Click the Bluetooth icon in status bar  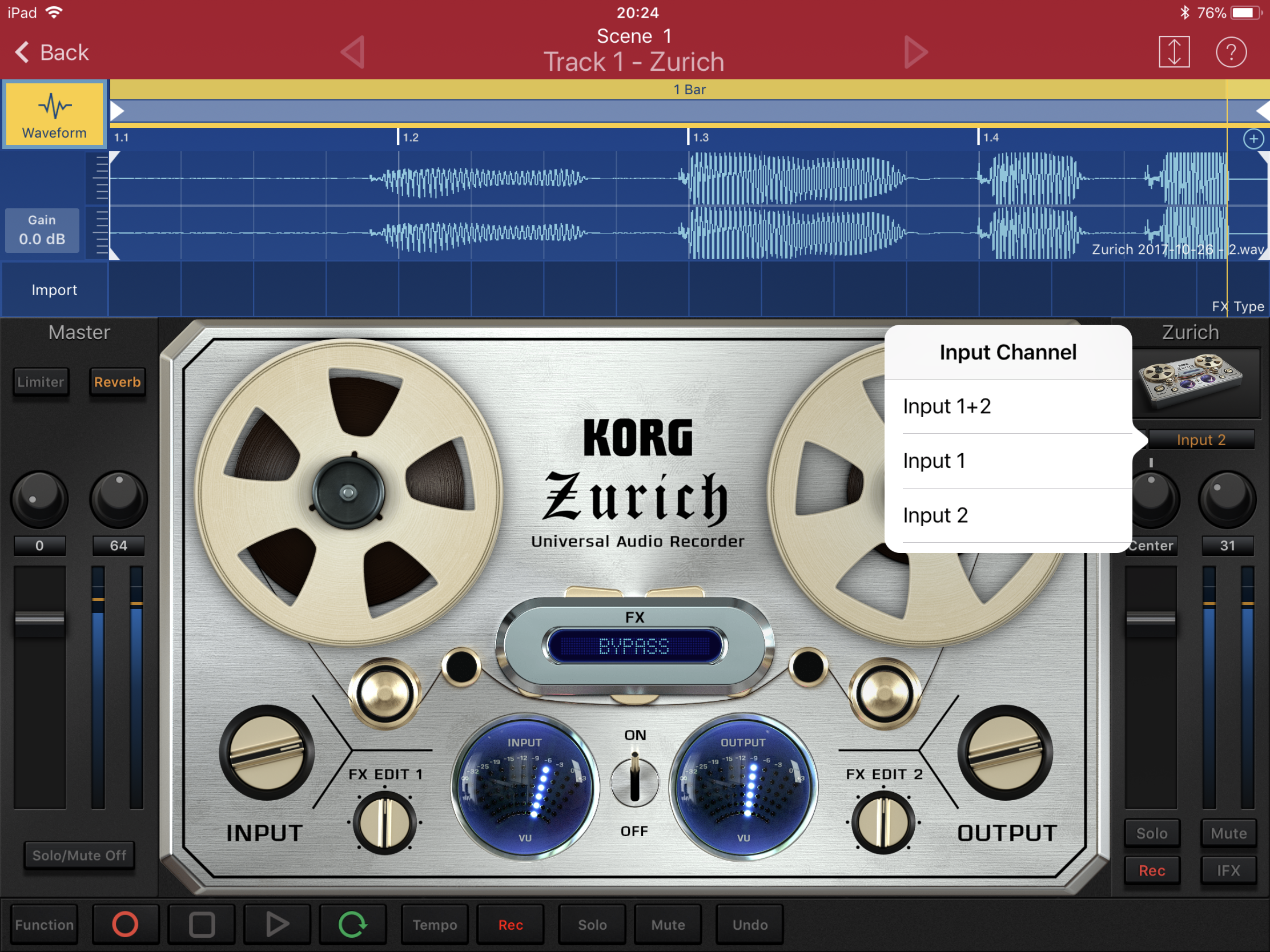1184,13
